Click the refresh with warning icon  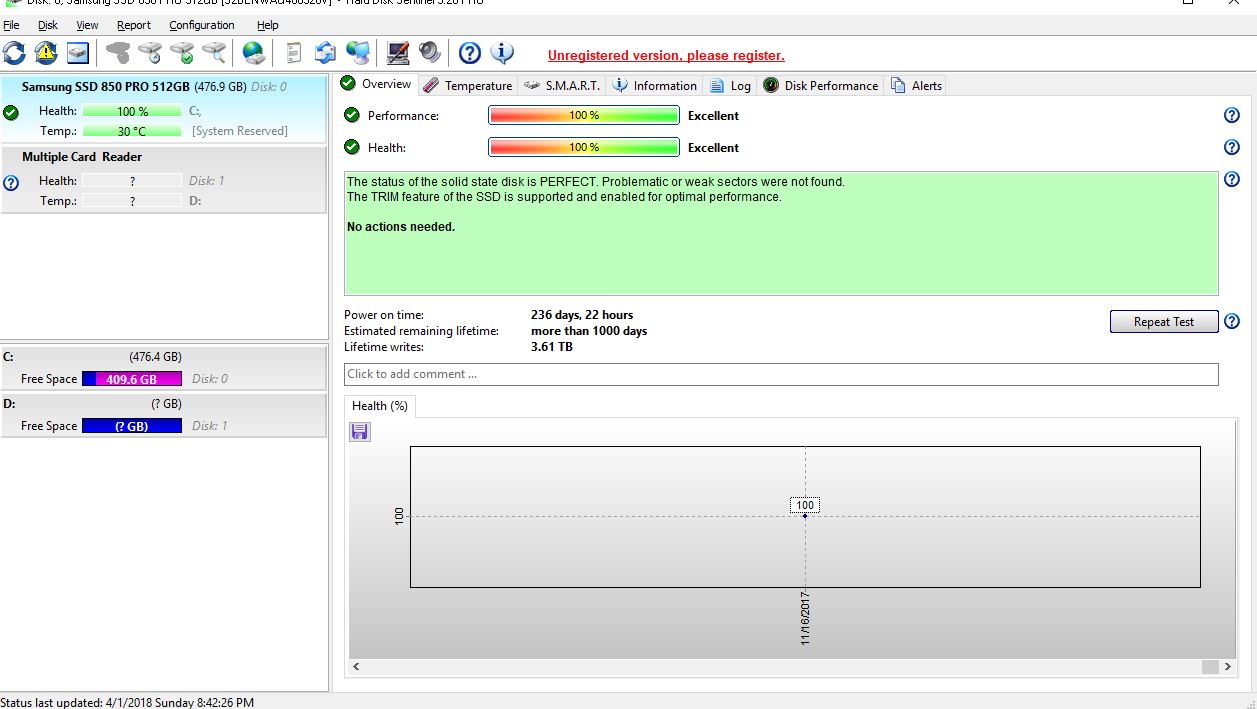point(46,53)
